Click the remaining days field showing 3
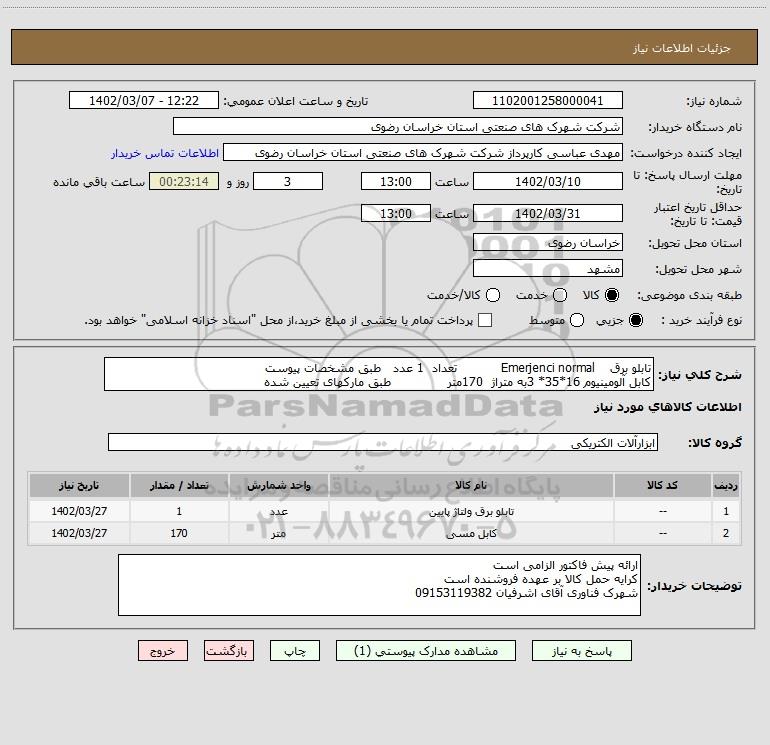Image resolution: width=770 pixels, height=745 pixels. point(288,181)
